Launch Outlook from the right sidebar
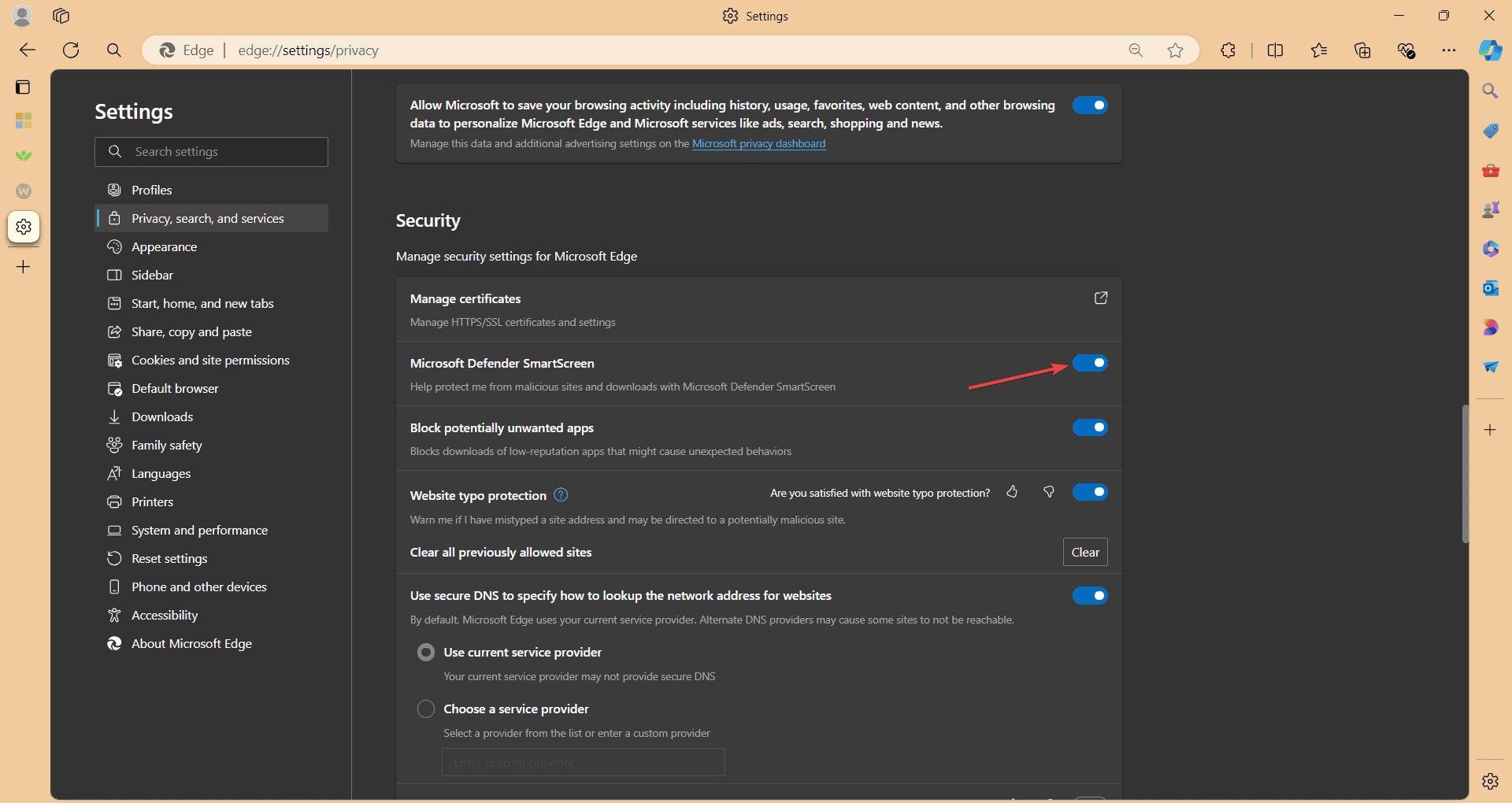This screenshot has width=1512, height=803. (x=1490, y=288)
